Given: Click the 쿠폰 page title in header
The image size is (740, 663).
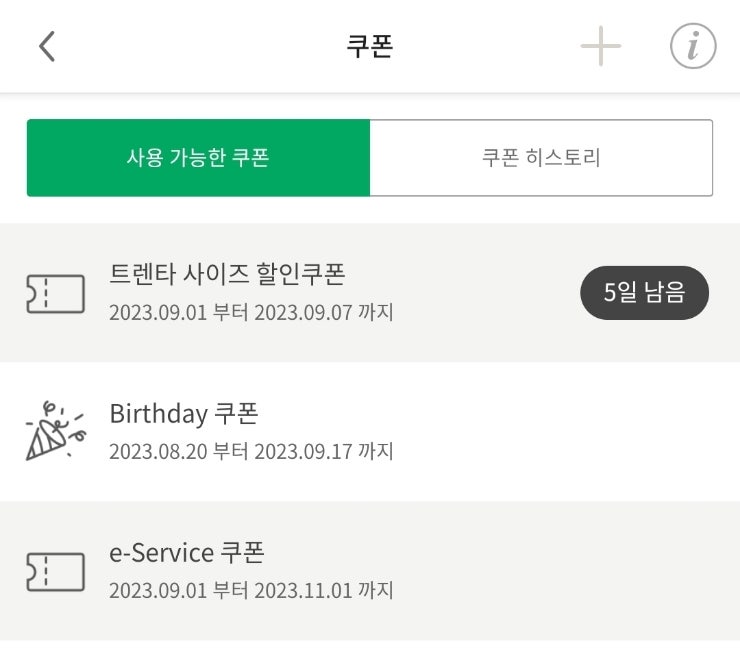Looking at the screenshot, I should click(x=370, y=47).
